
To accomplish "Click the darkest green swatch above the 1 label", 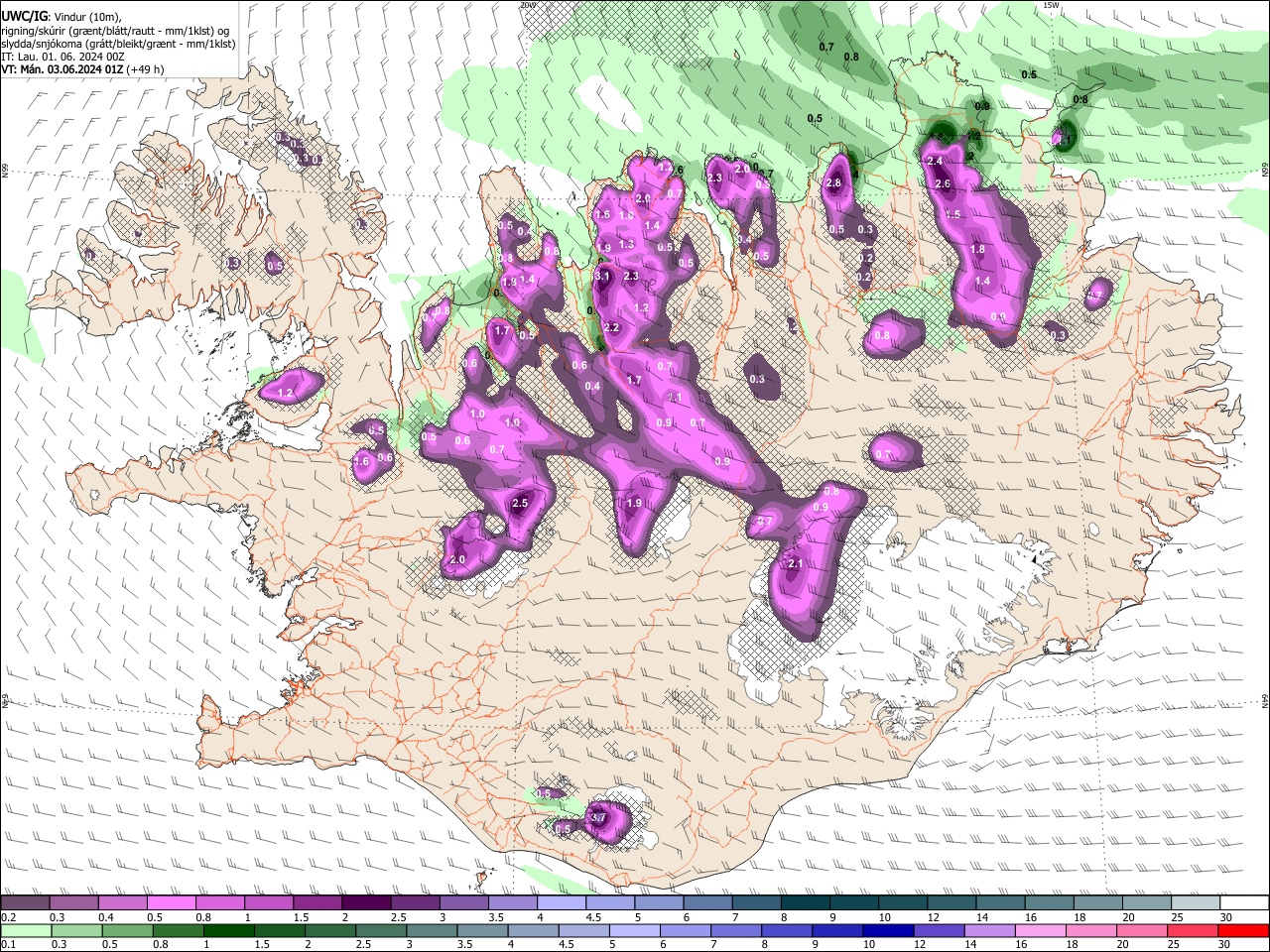I will 228,931.
